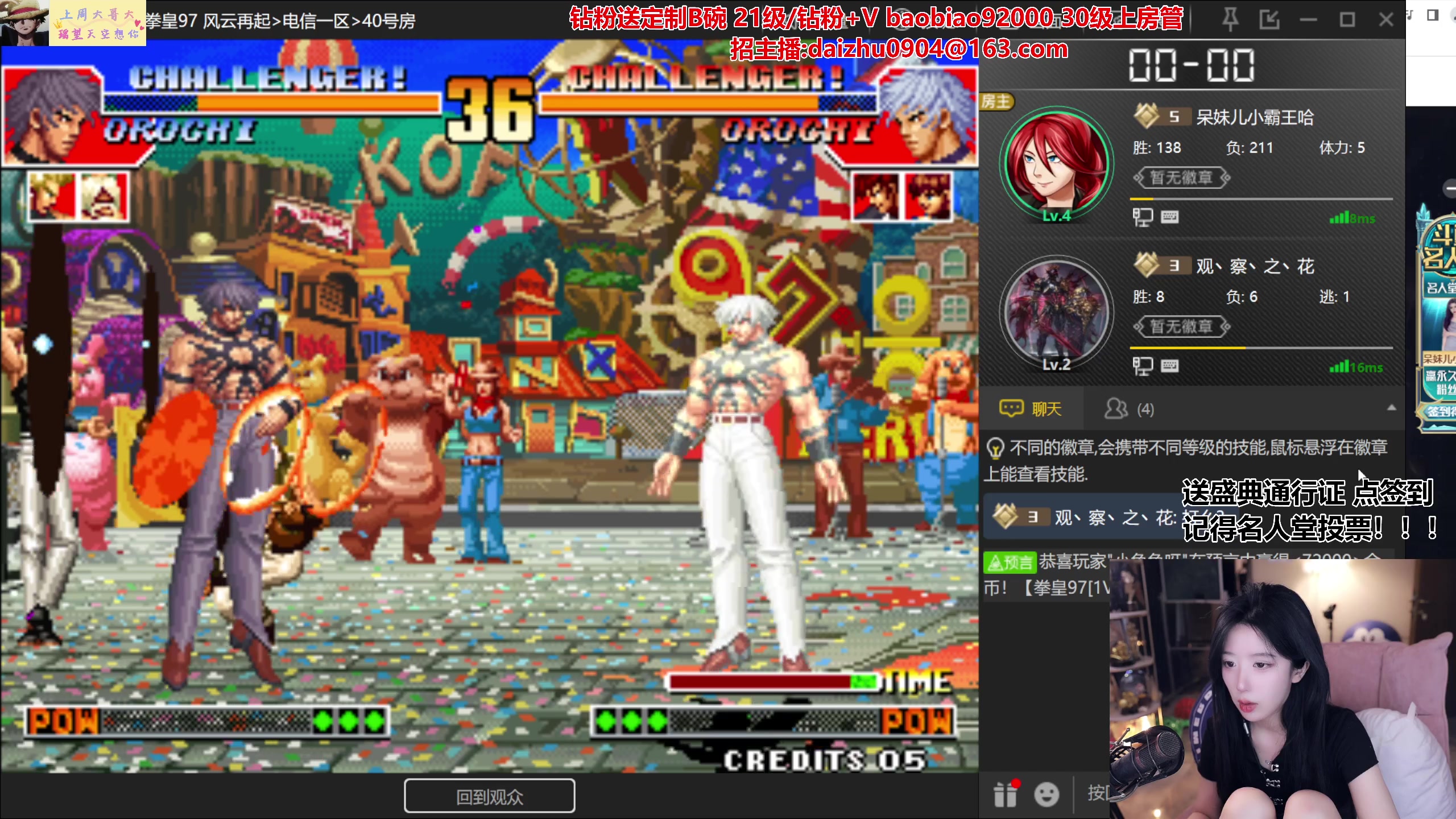Select player name 观、察、之、花 in player card

(1255, 266)
